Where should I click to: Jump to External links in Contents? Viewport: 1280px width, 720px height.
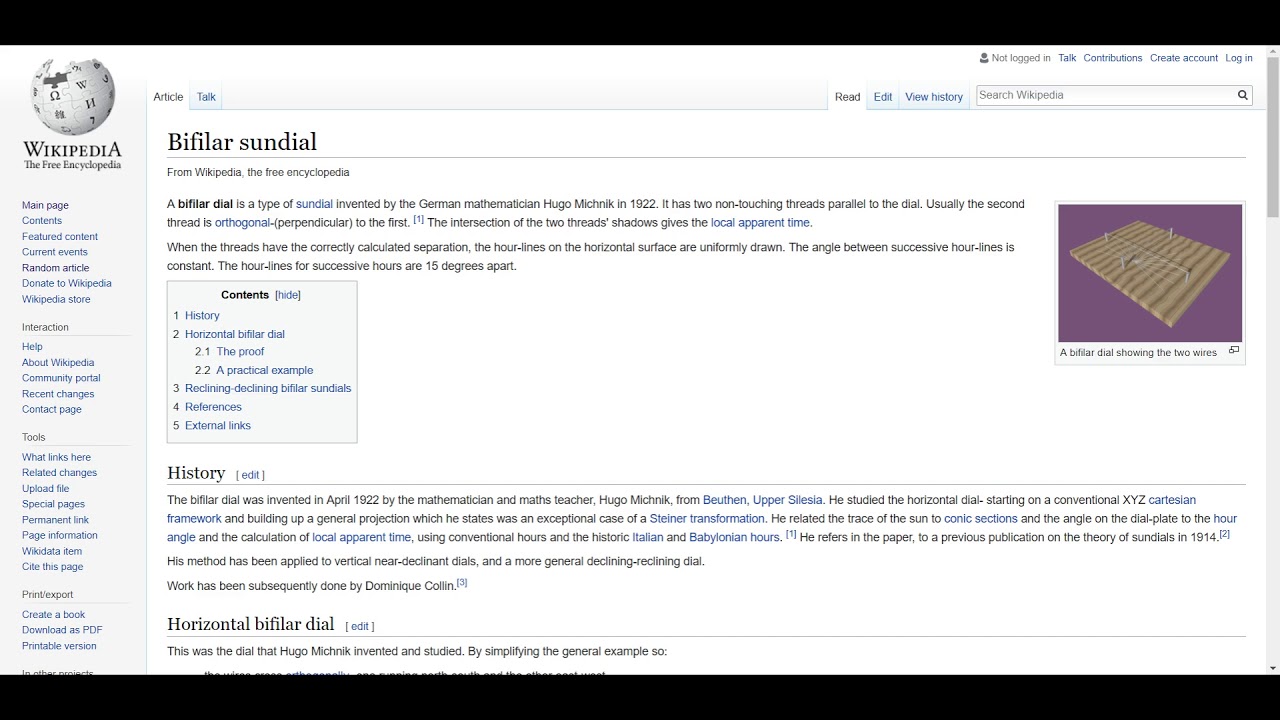218,425
